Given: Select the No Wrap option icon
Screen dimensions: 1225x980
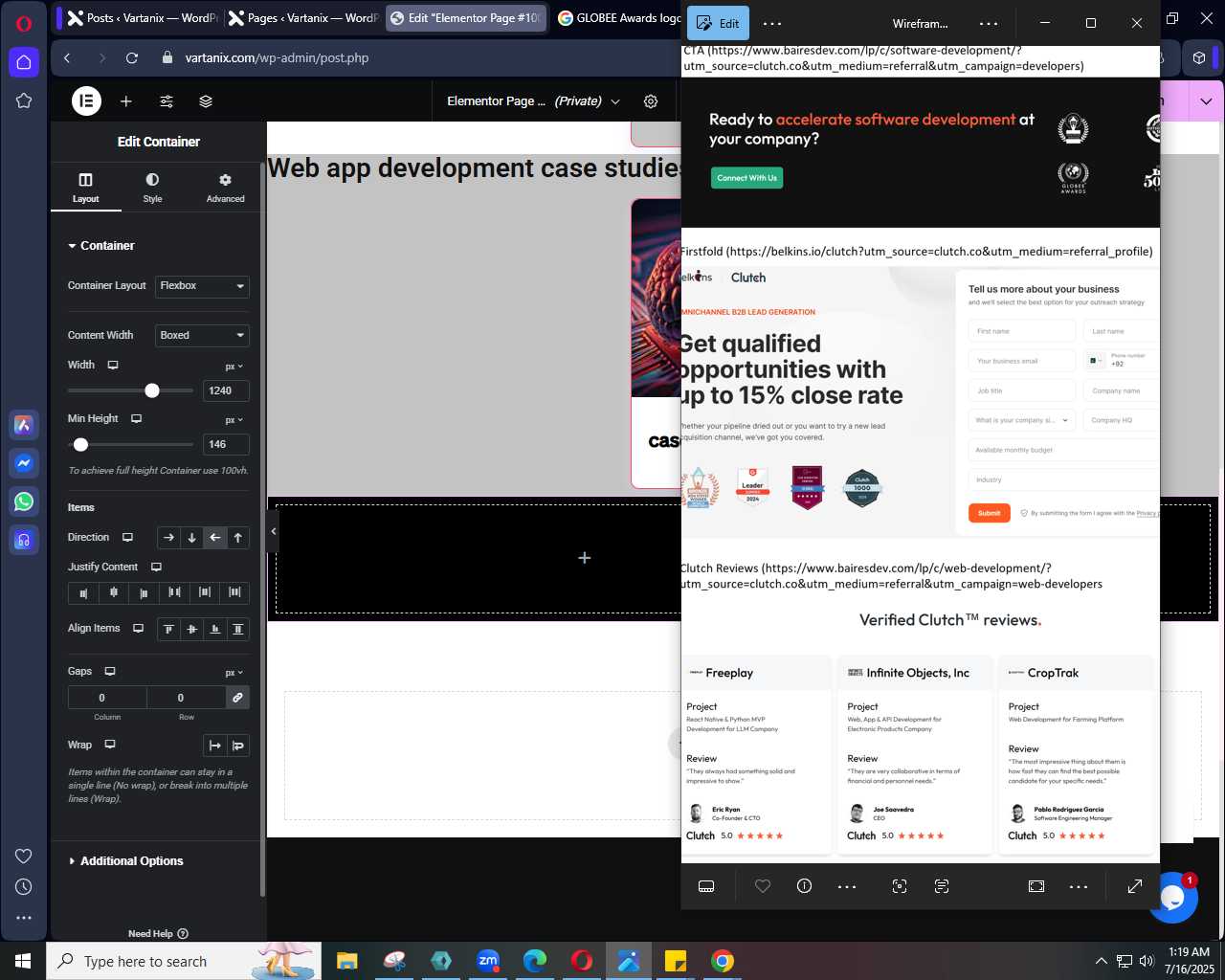Looking at the screenshot, I should pos(215,746).
